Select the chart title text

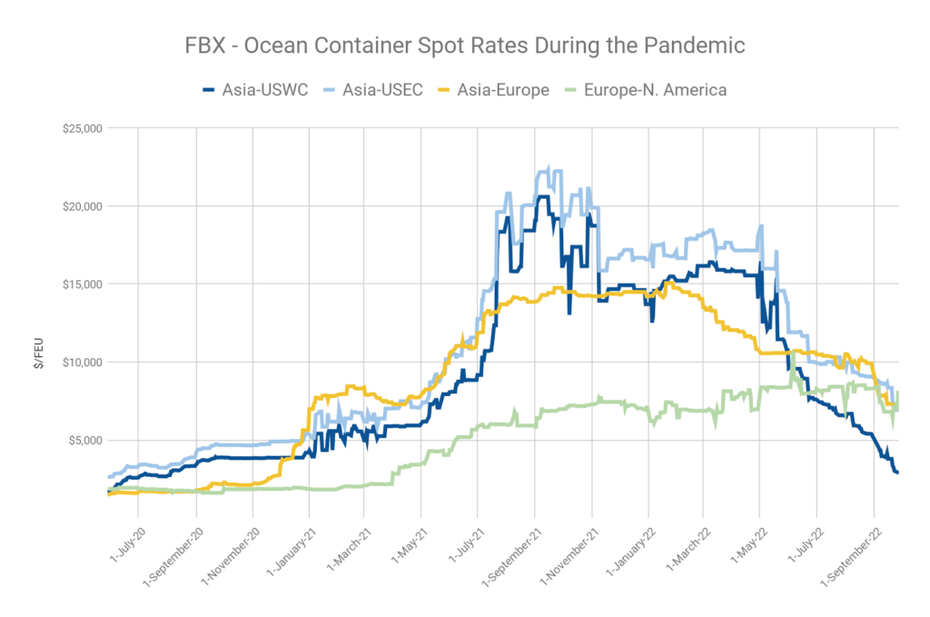[x=465, y=46]
